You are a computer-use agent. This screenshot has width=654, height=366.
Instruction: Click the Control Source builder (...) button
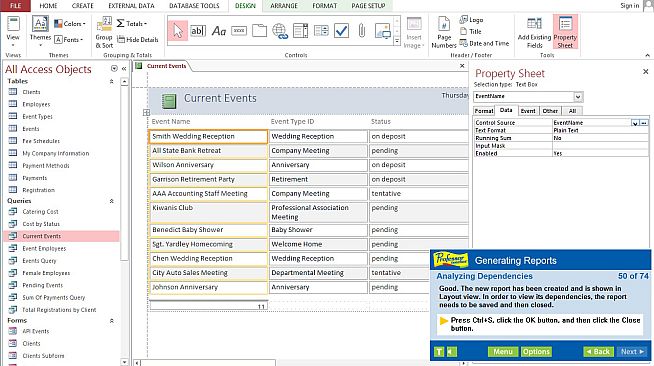[644, 123]
